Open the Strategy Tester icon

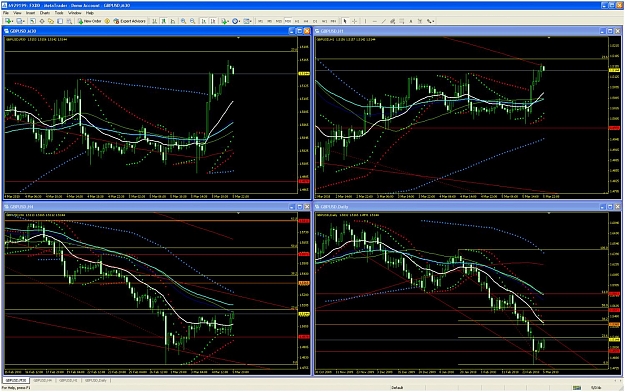pyautogui.click(x=69, y=21)
